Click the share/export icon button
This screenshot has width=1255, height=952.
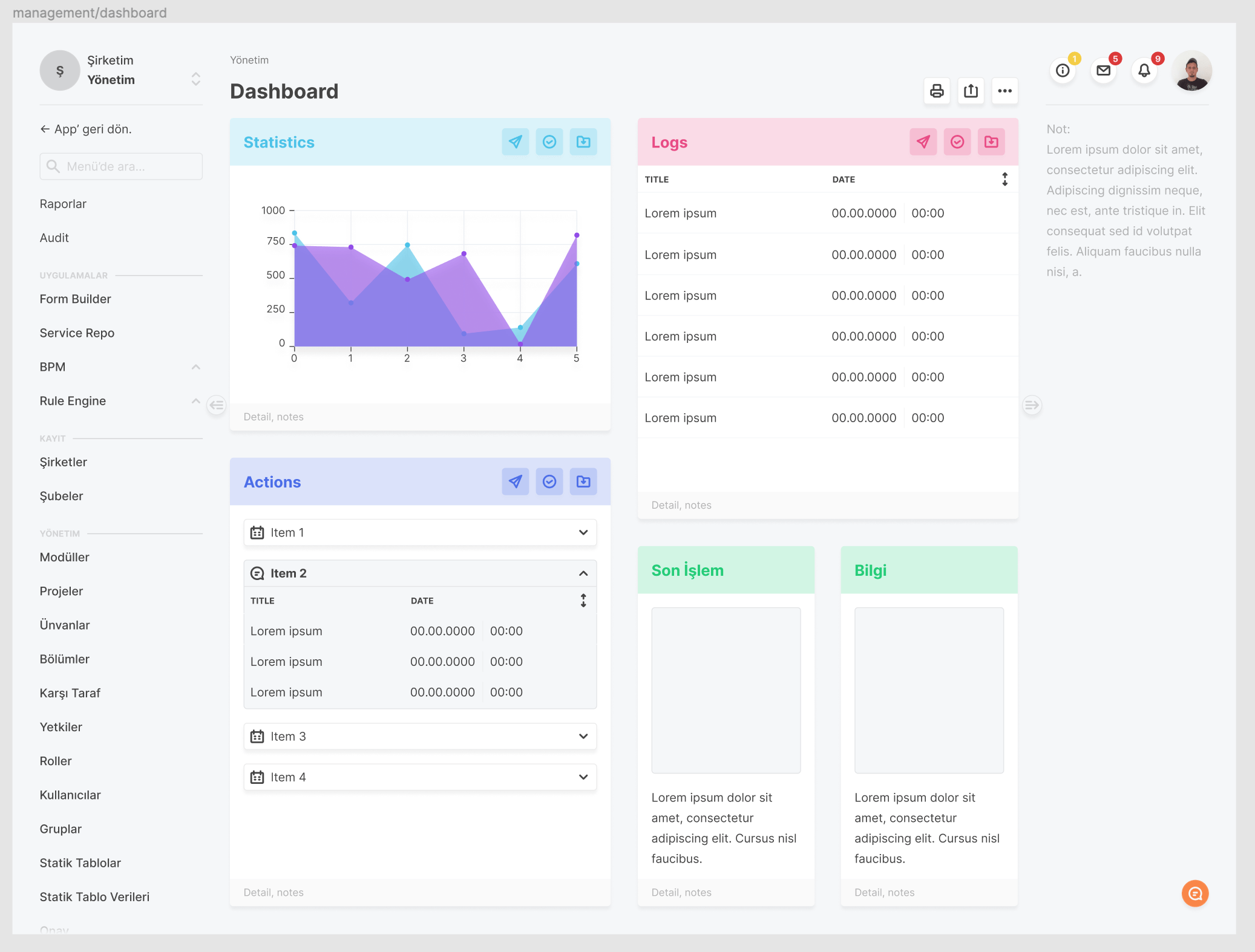[x=971, y=91]
